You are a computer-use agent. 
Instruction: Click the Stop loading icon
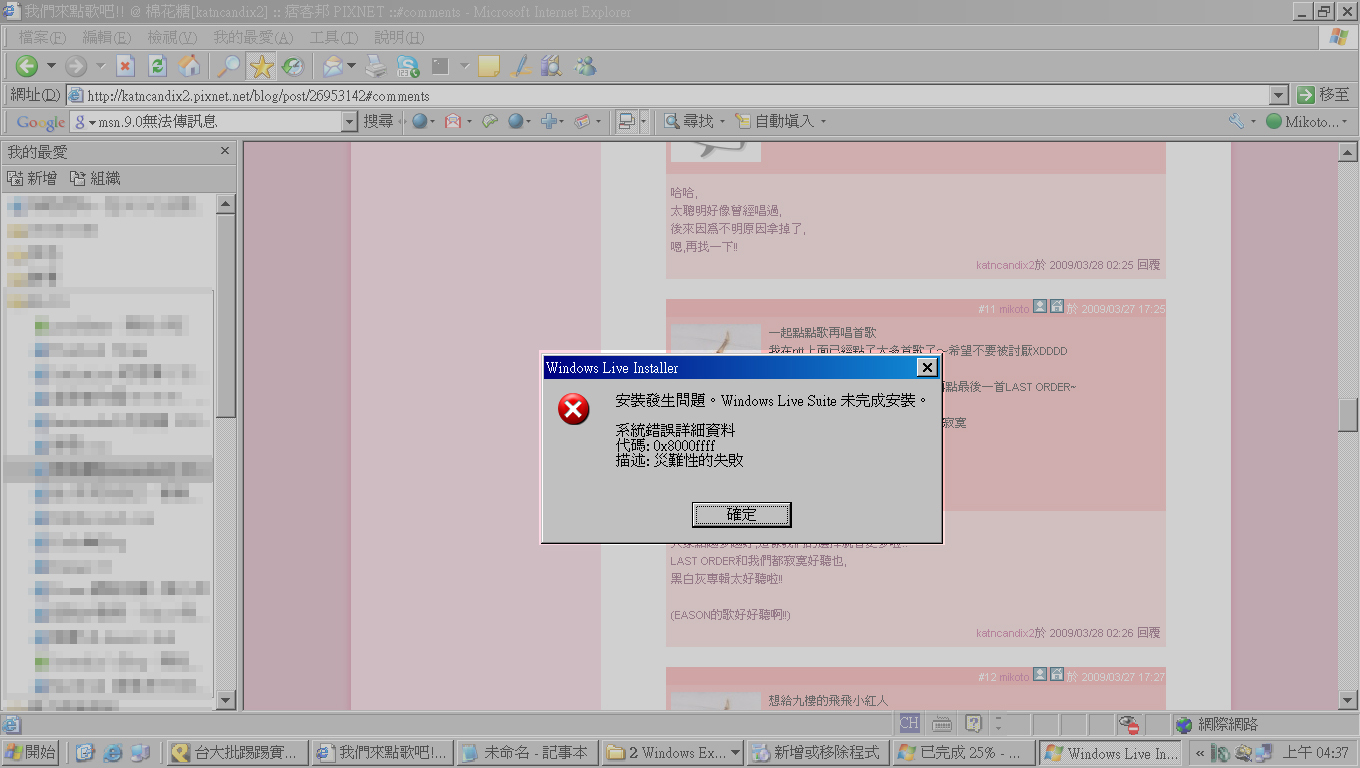click(125, 66)
